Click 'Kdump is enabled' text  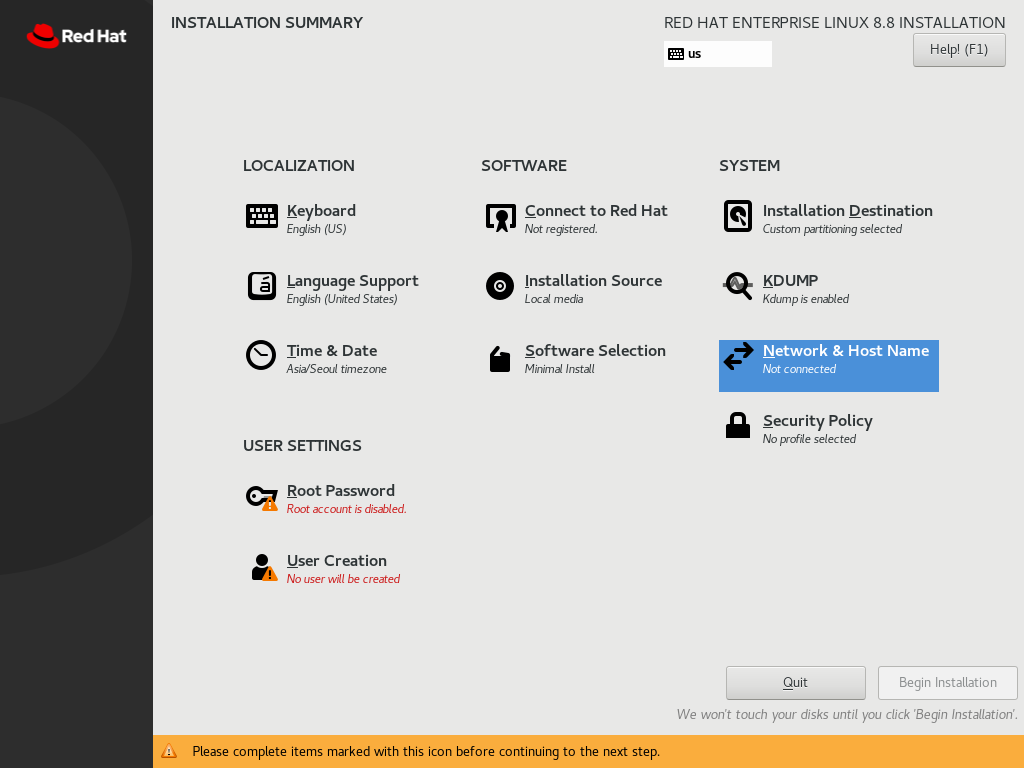(x=806, y=299)
